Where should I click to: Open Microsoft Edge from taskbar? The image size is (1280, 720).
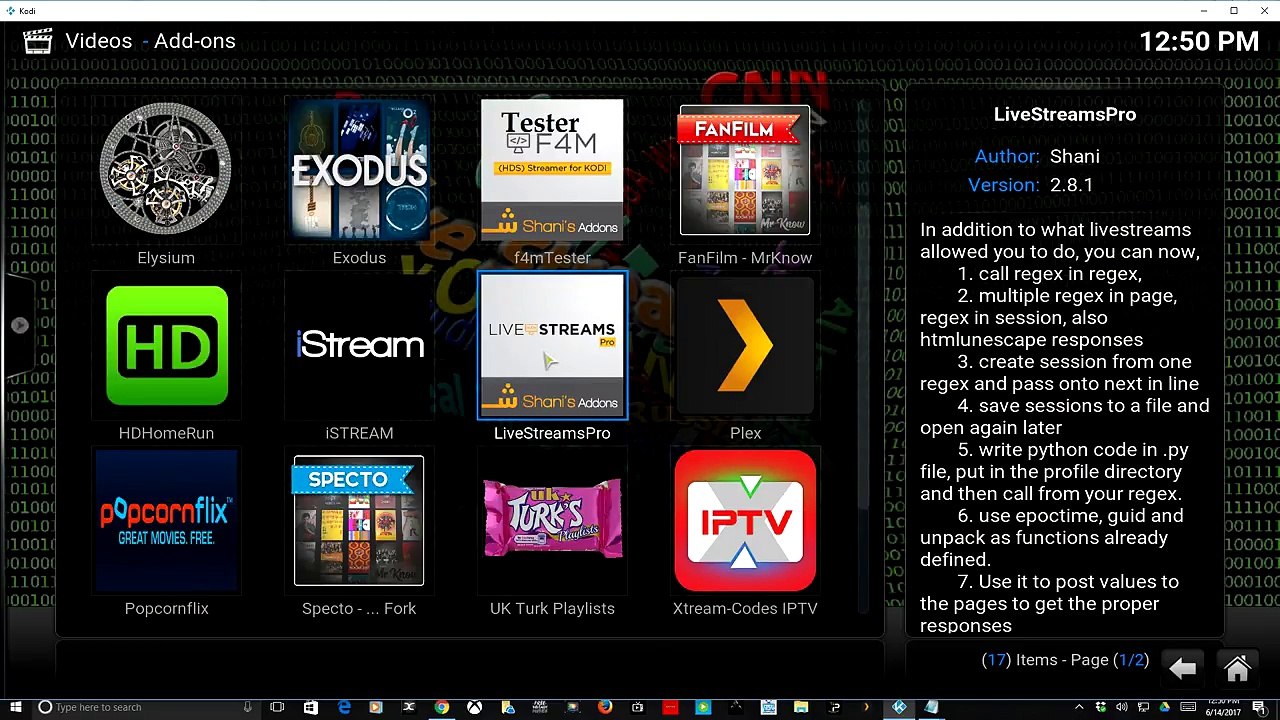point(344,707)
